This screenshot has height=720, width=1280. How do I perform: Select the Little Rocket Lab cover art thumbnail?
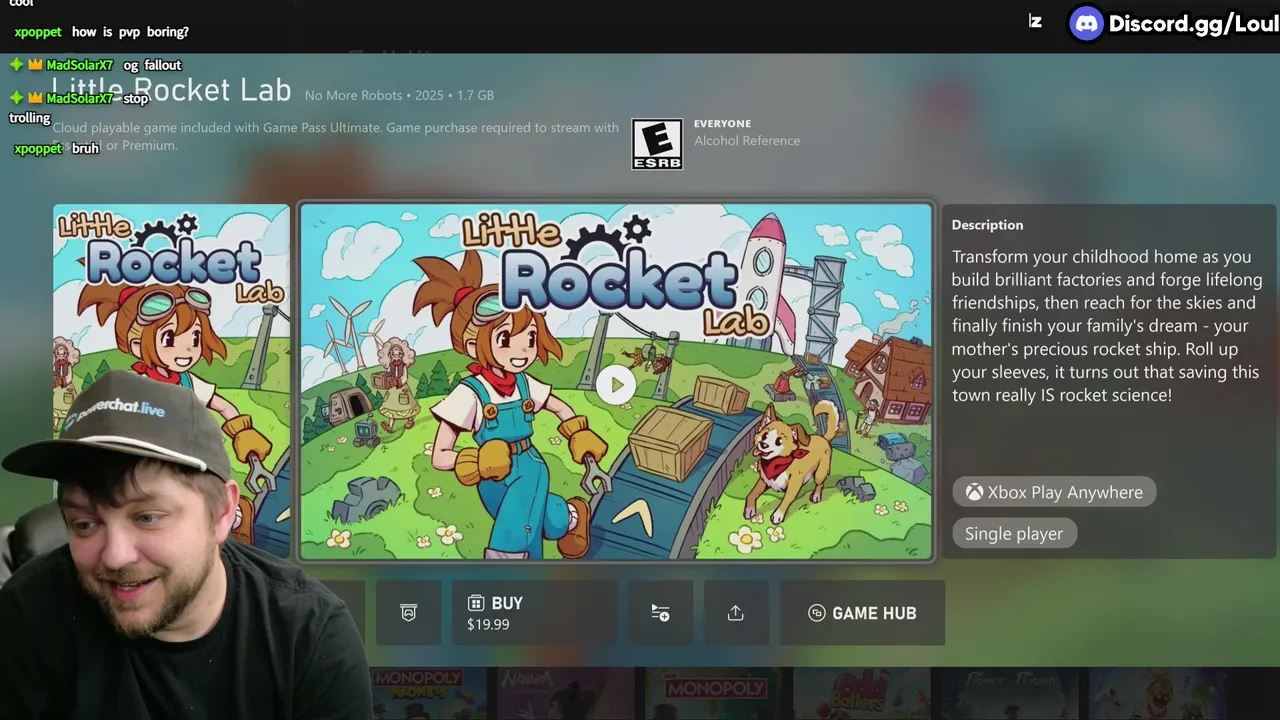tap(171, 381)
